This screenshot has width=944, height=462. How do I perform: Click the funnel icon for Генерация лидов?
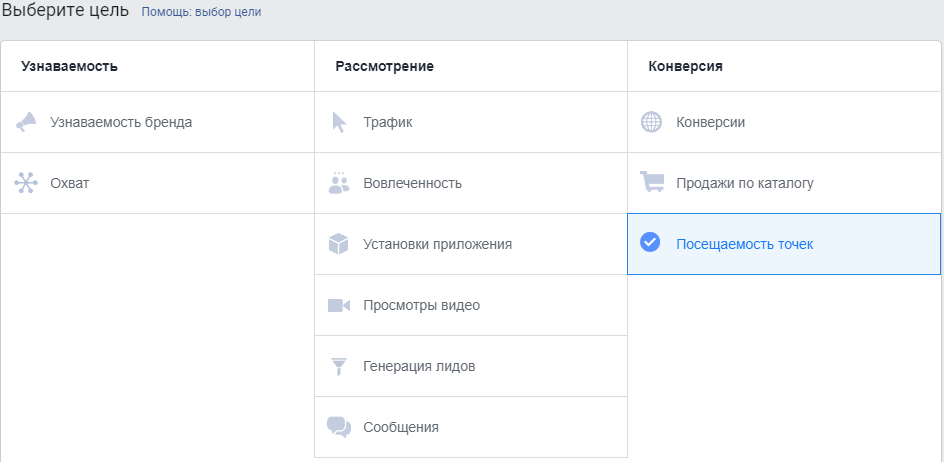pyautogui.click(x=339, y=367)
